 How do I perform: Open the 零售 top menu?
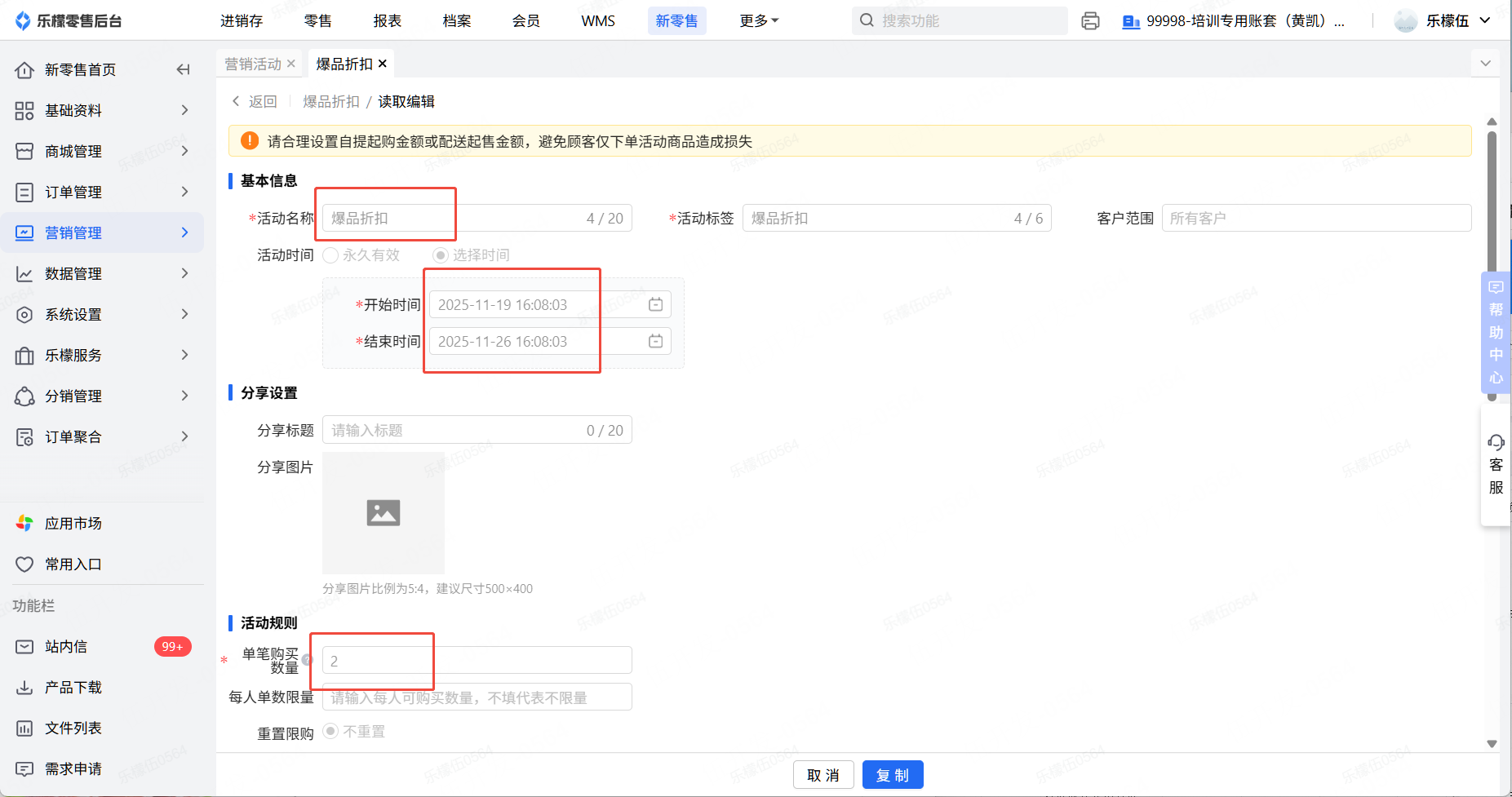[317, 20]
